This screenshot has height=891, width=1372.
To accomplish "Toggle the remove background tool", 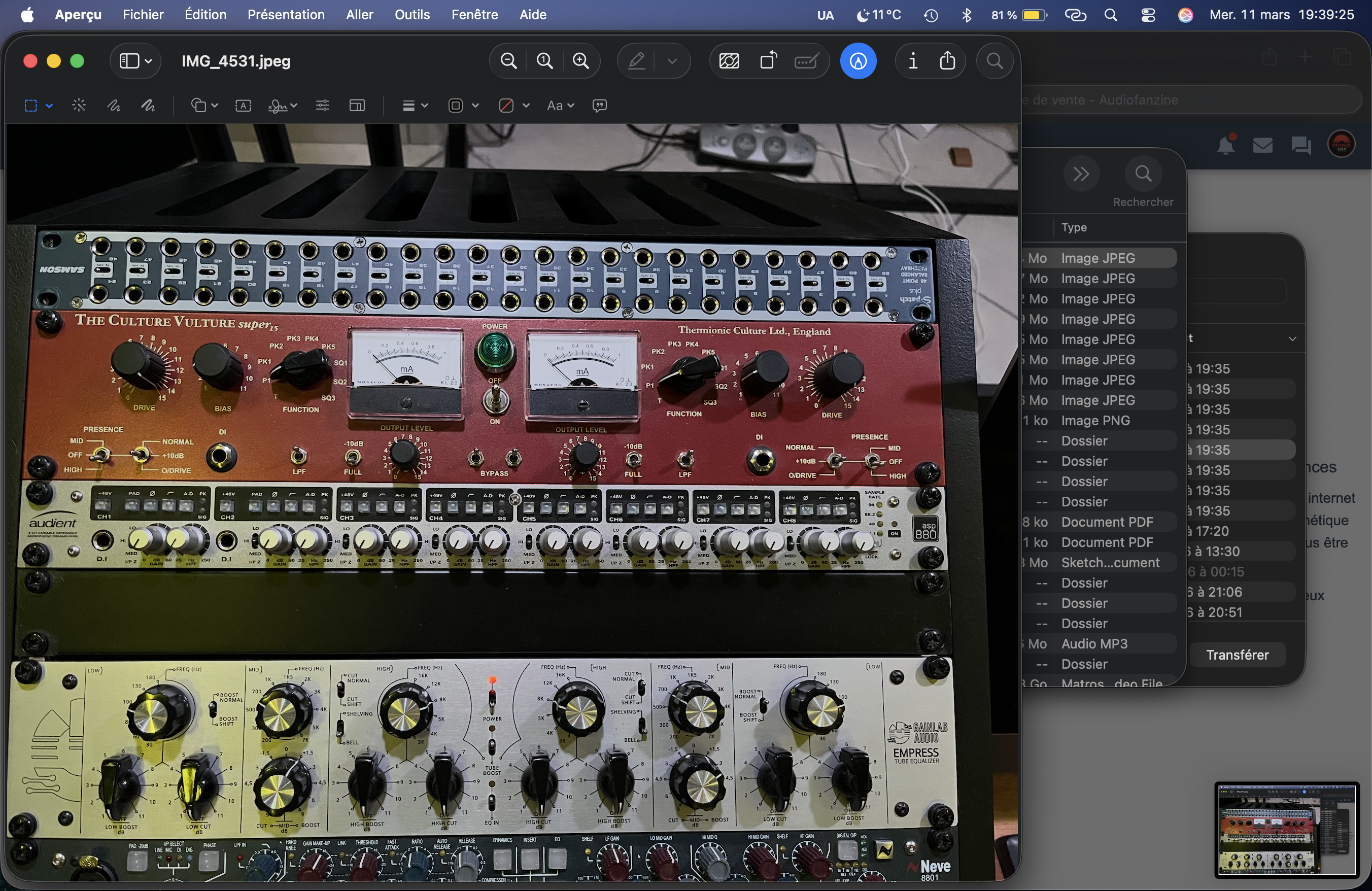I will (729, 60).
